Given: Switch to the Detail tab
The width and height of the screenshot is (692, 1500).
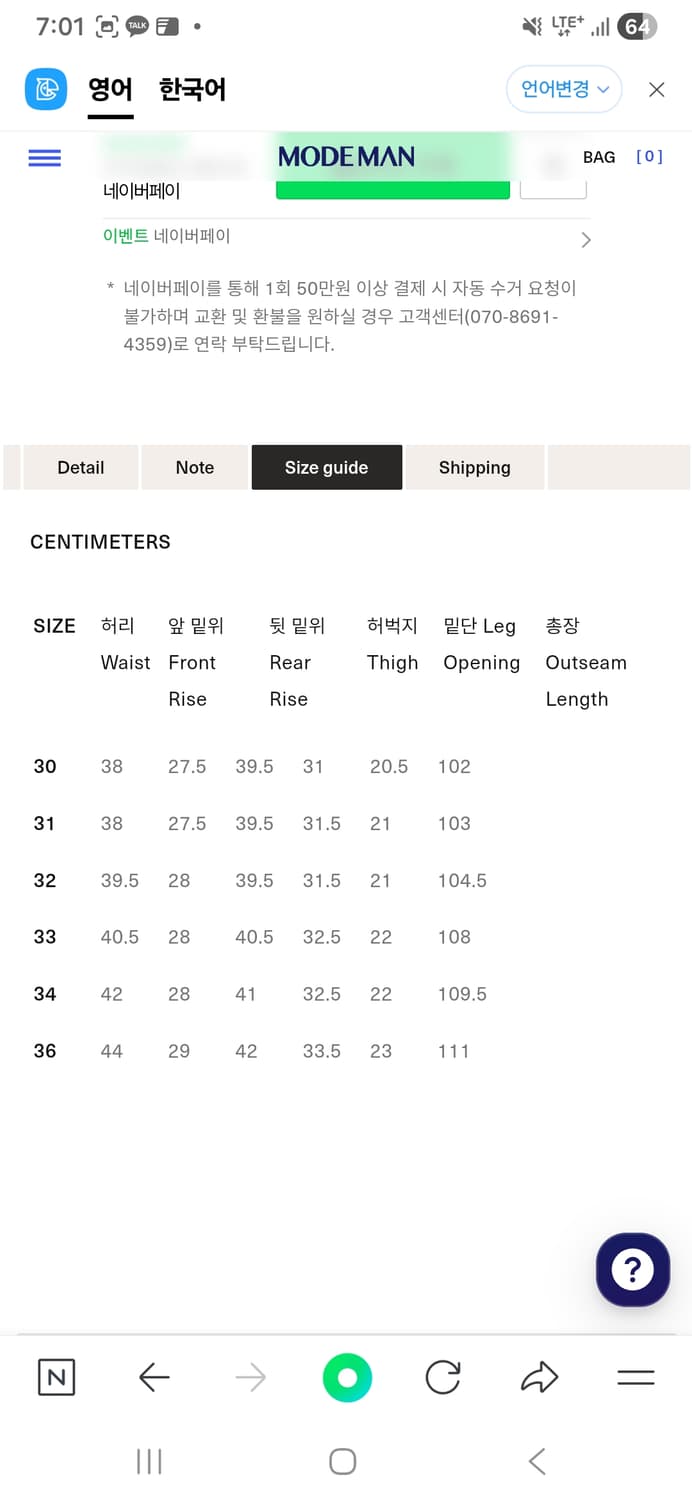Looking at the screenshot, I should click(80, 467).
